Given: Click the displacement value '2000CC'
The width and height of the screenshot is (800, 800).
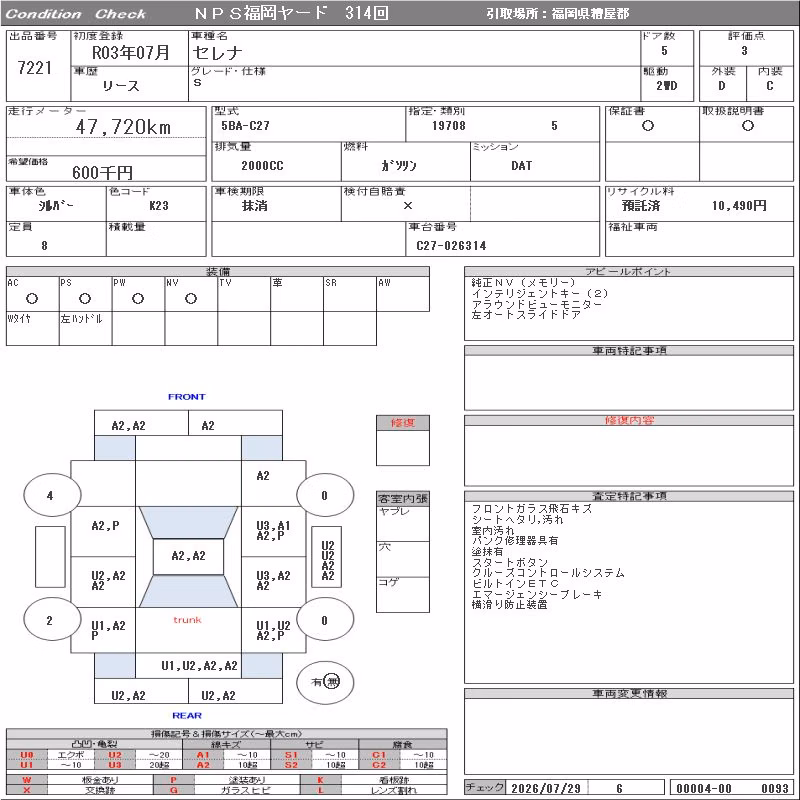Looking at the screenshot, I should click(262, 165).
